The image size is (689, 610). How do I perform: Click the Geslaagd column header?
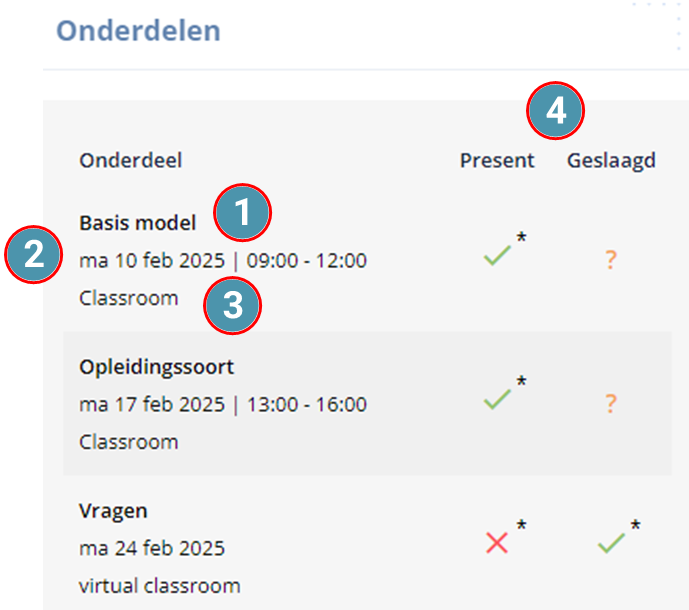point(611,161)
